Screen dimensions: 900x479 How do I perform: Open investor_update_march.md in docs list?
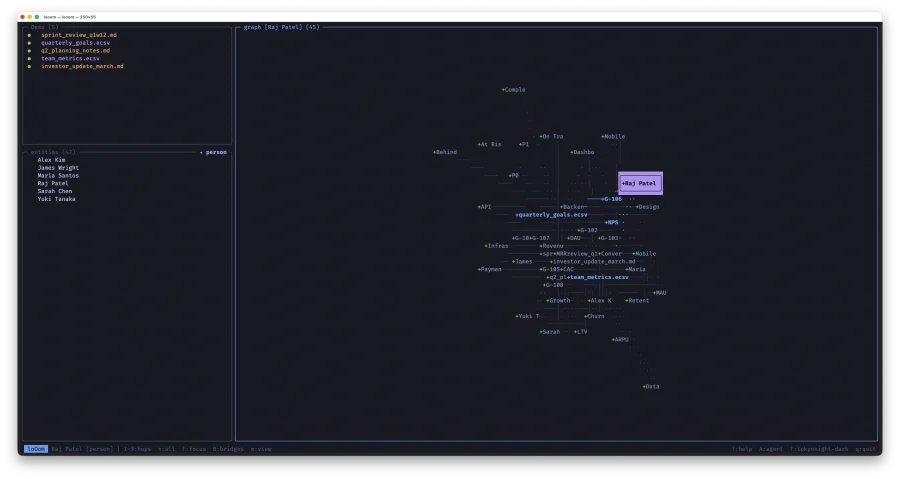[x=82, y=66]
